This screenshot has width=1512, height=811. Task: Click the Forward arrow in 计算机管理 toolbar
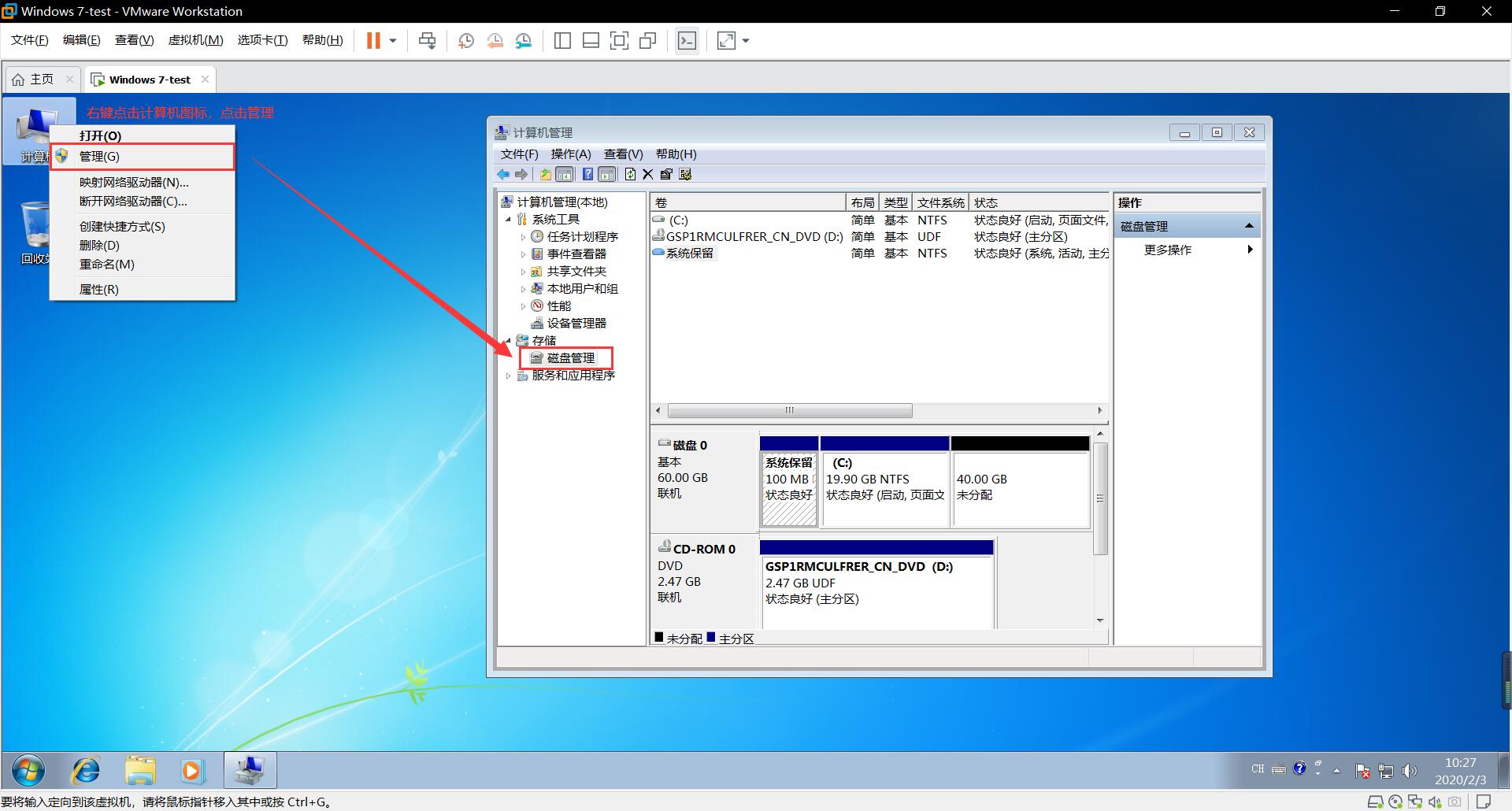point(521,174)
